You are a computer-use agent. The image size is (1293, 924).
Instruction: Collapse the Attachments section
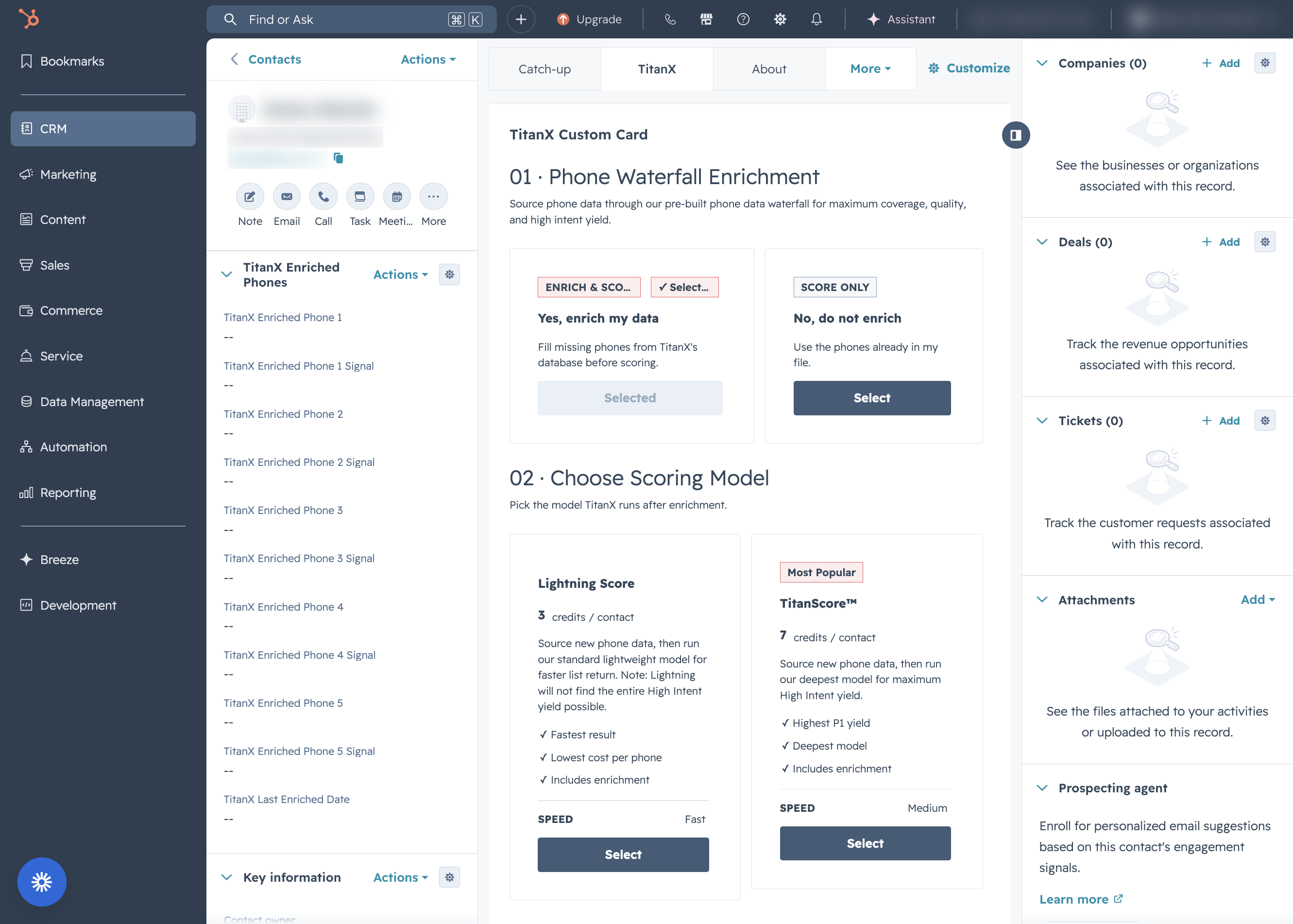pyautogui.click(x=1042, y=599)
